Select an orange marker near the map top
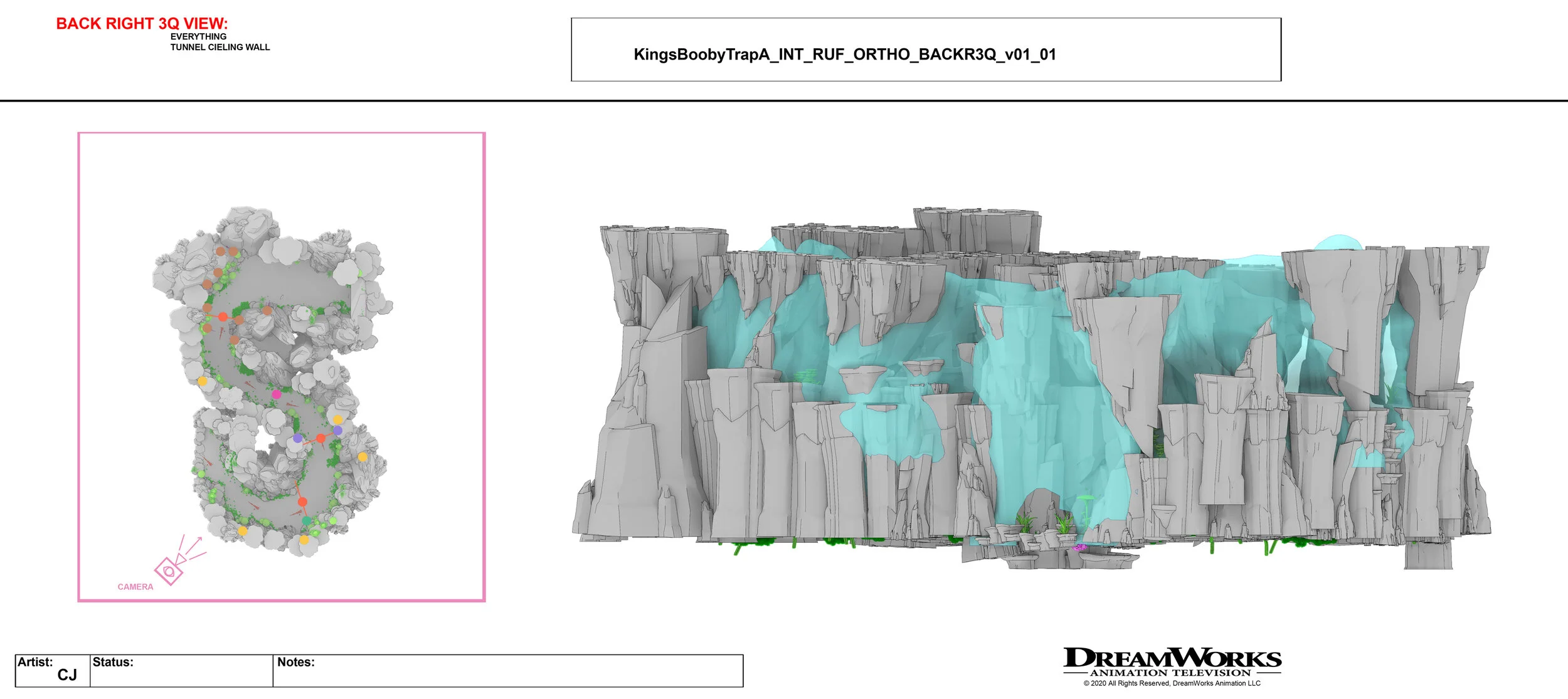This screenshot has height=699, width=1568. (221, 251)
